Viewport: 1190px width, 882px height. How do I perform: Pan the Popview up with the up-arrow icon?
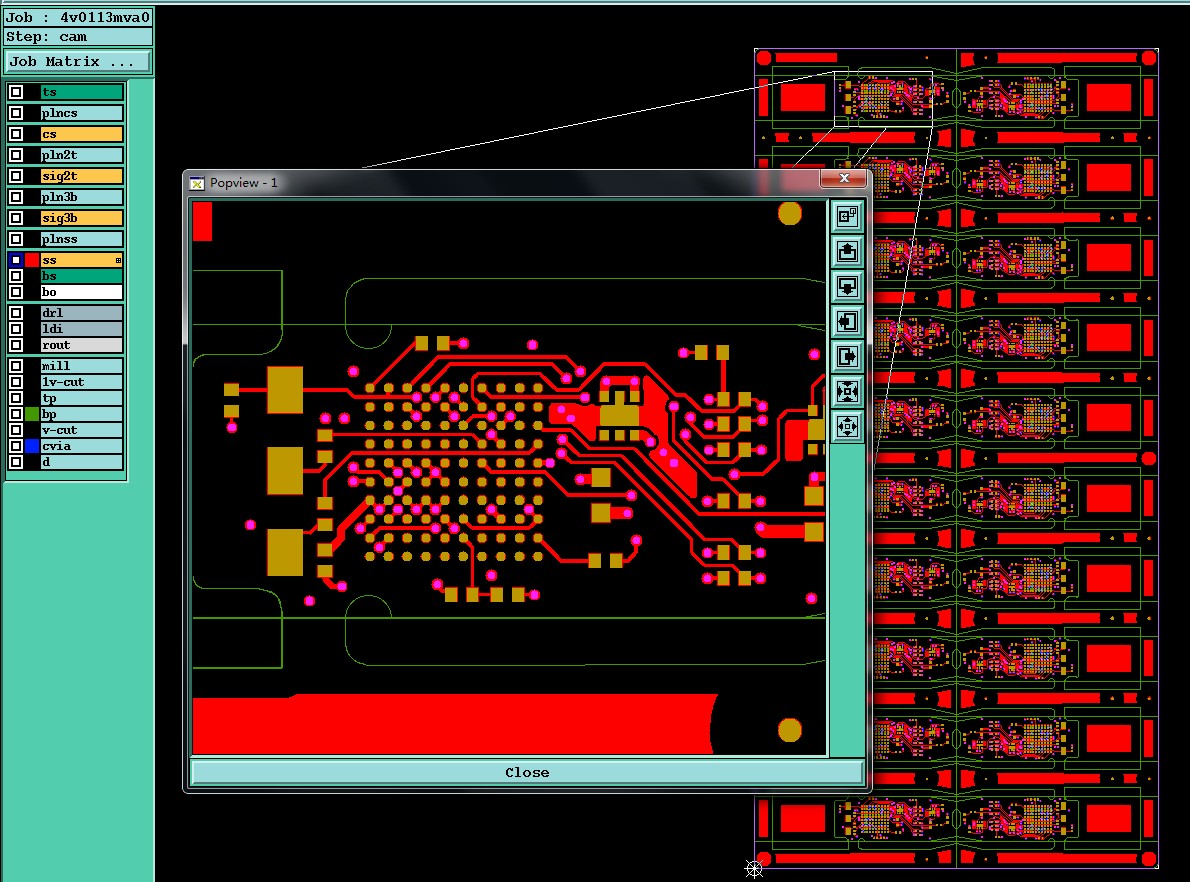point(847,251)
